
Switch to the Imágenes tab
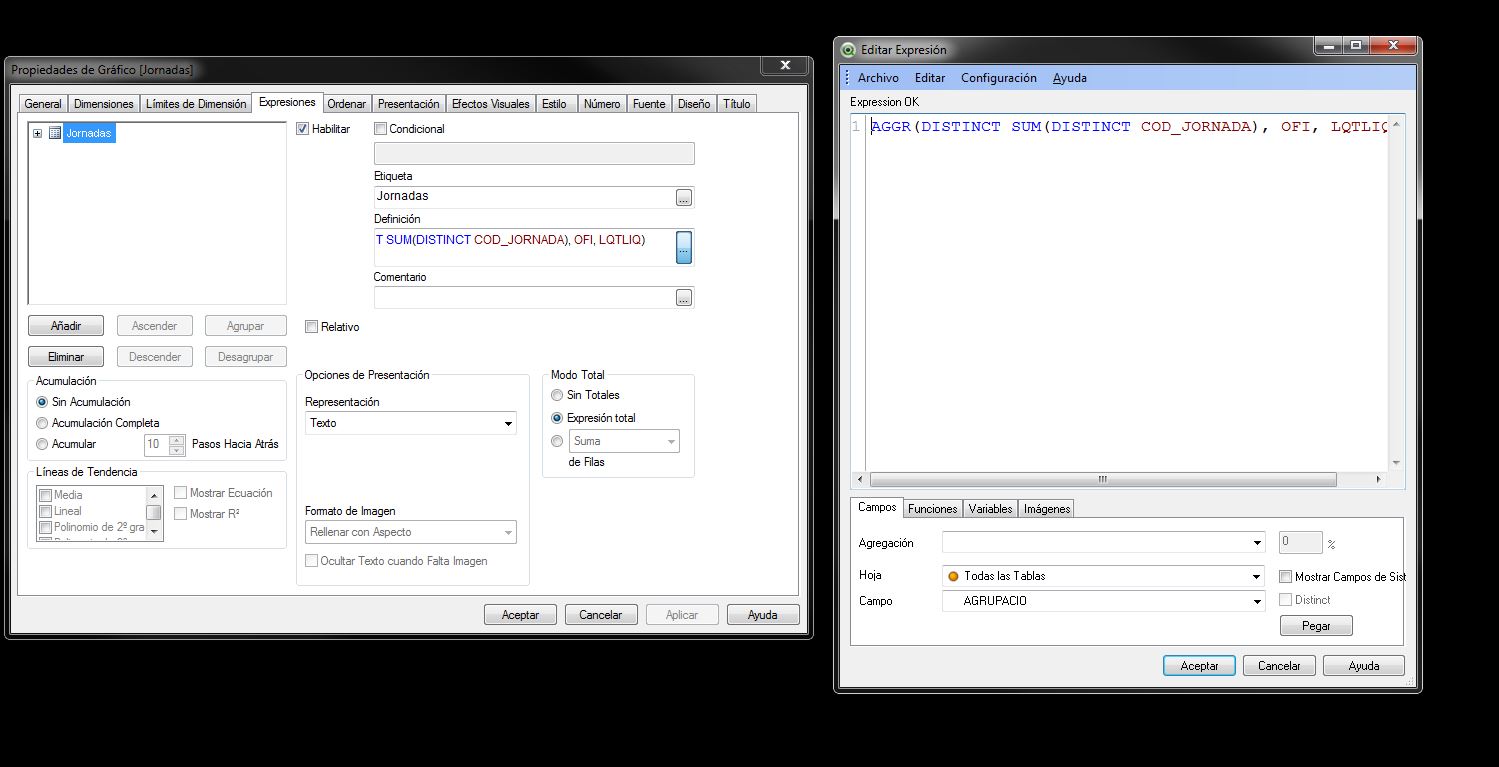click(1047, 509)
